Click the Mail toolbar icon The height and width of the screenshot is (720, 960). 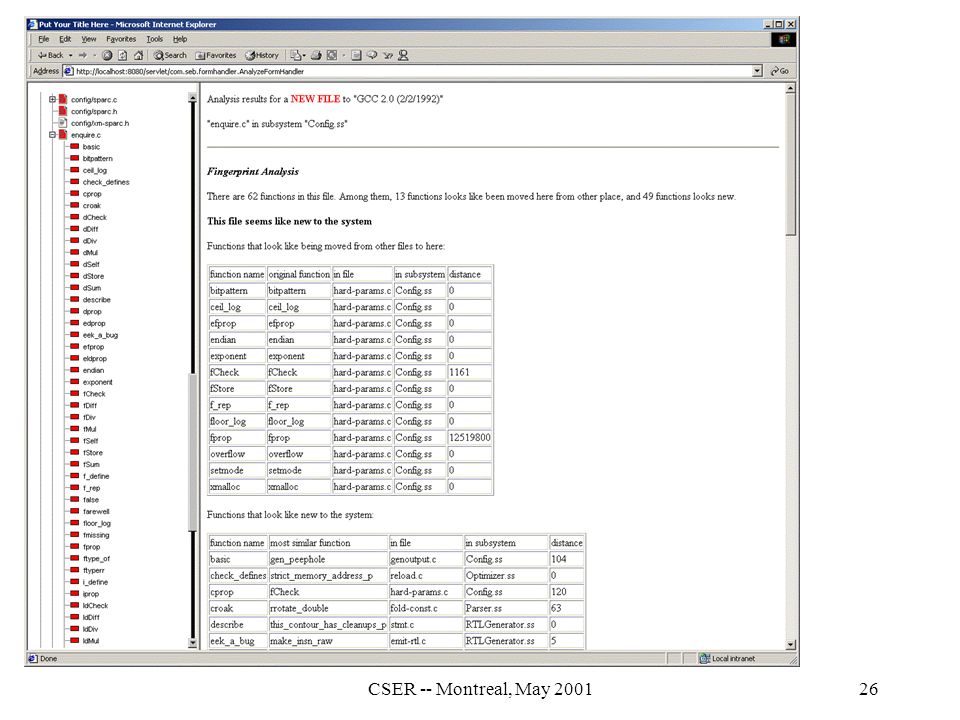pos(298,55)
